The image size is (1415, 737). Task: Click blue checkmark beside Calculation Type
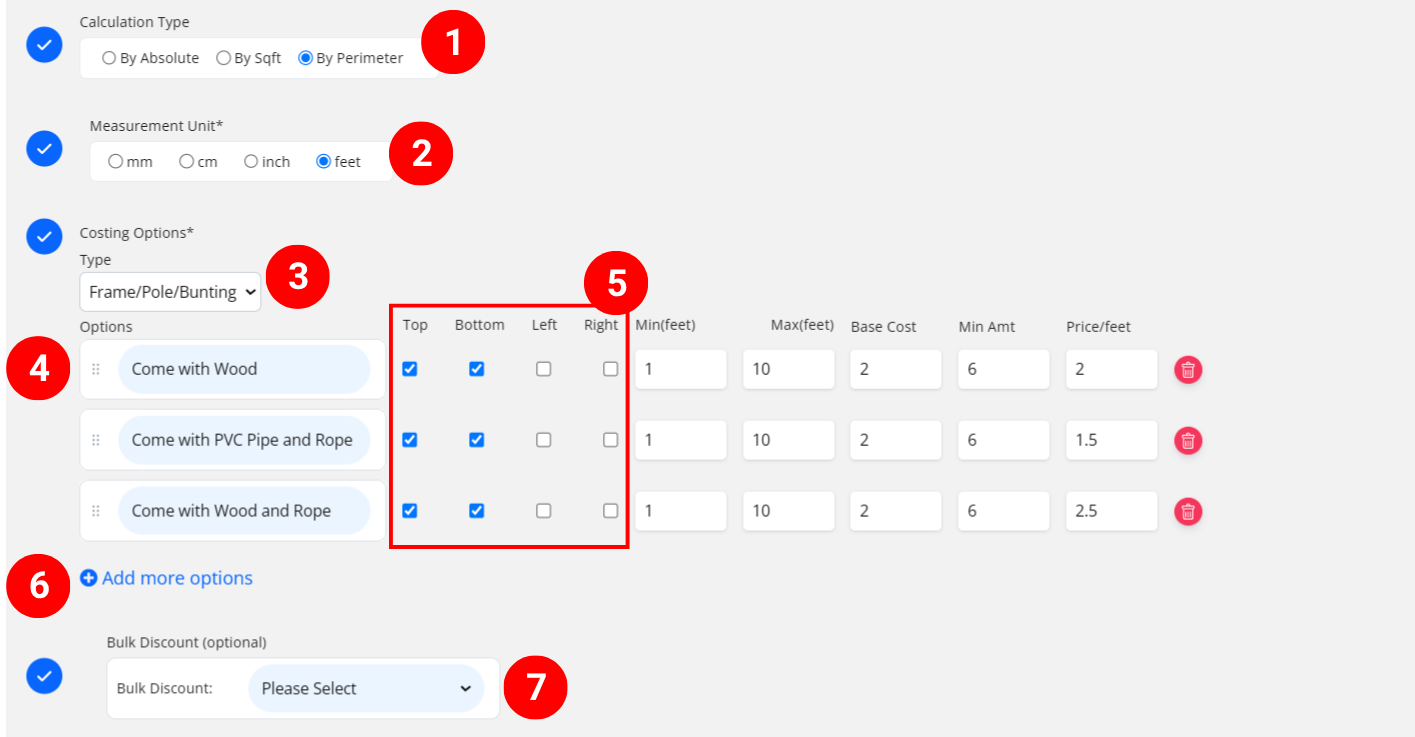44,45
